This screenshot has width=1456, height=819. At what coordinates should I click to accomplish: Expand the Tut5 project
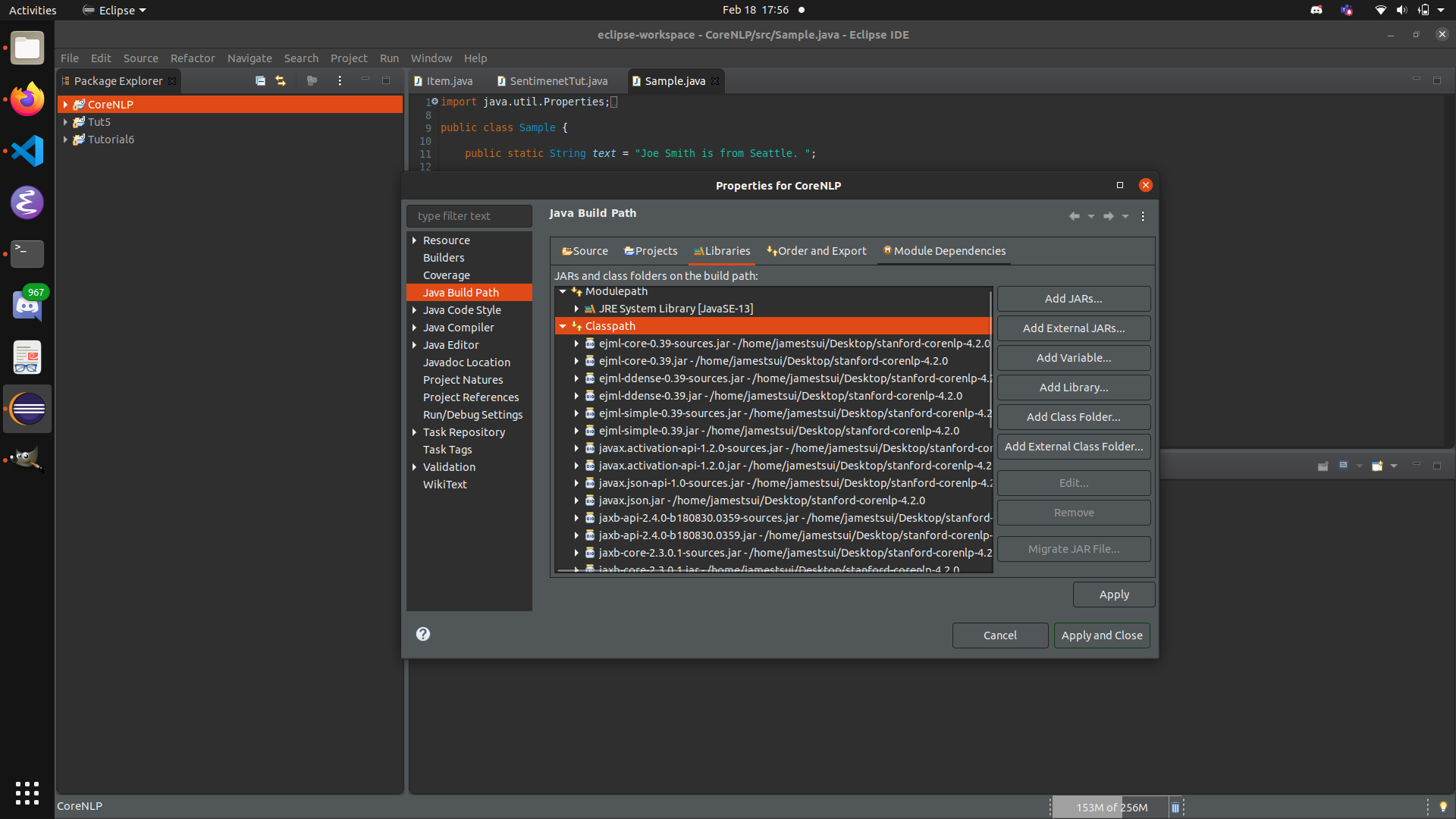65,121
